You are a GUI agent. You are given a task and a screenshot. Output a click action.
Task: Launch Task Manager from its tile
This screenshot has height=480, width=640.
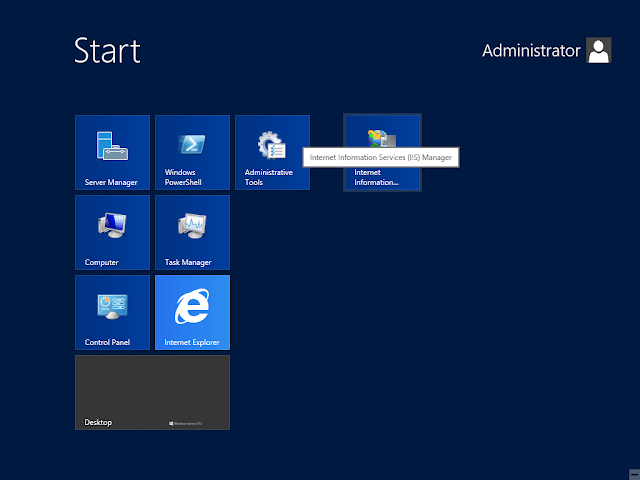click(x=192, y=232)
